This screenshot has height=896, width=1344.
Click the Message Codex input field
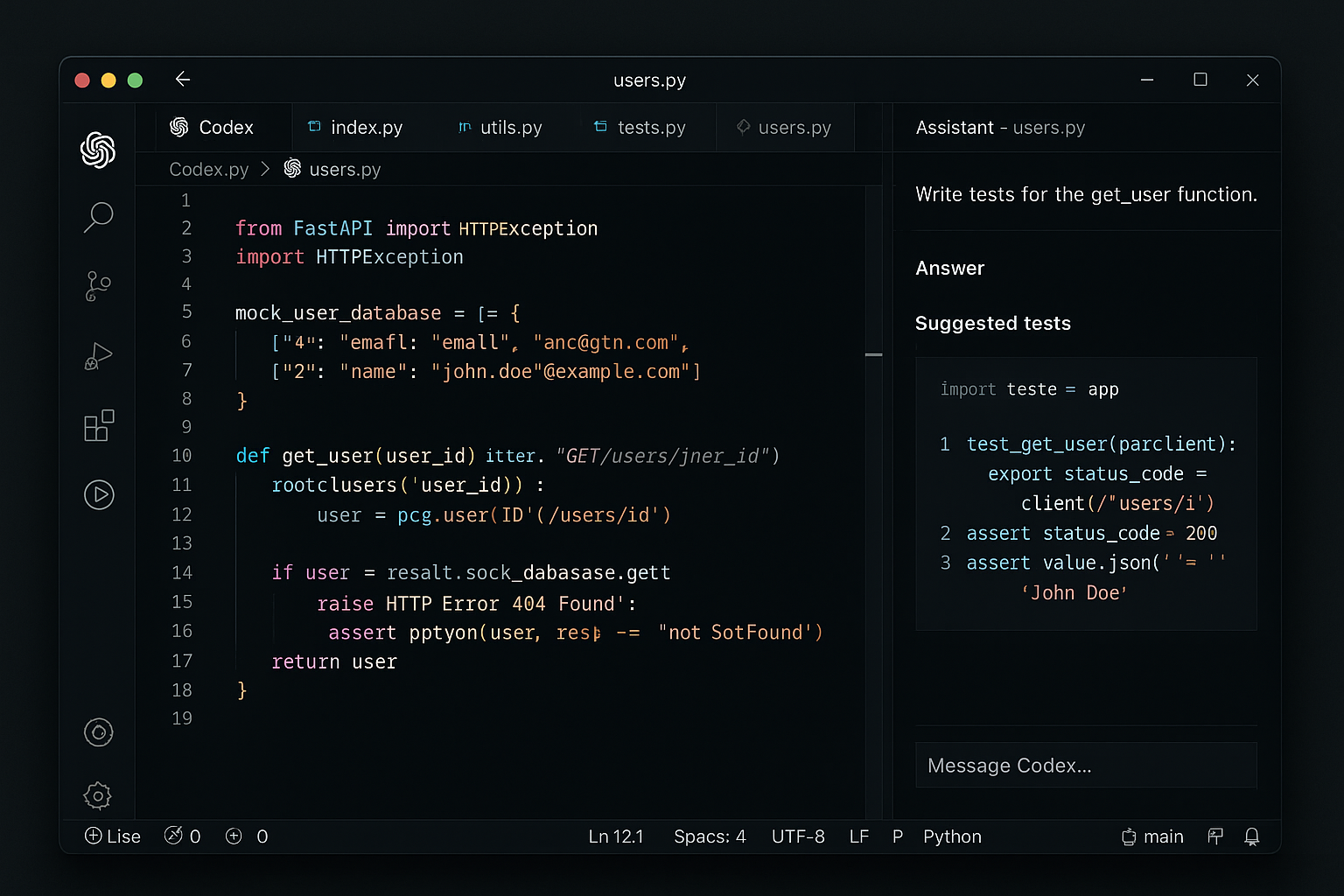pyautogui.click(x=1085, y=766)
